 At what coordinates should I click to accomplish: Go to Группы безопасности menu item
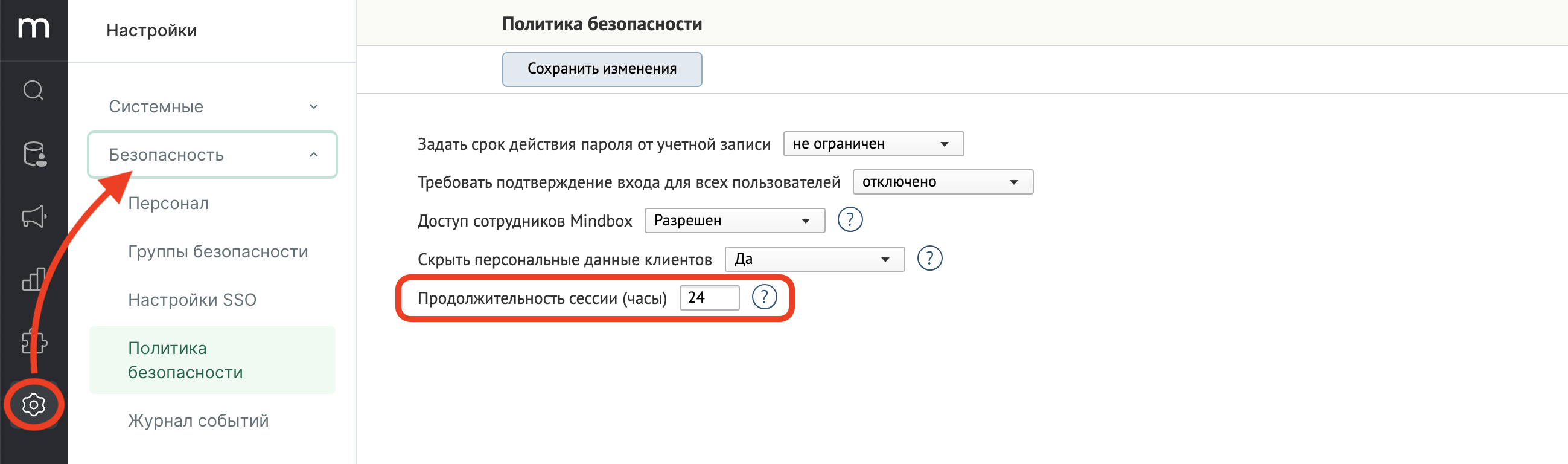coord(218,252)
